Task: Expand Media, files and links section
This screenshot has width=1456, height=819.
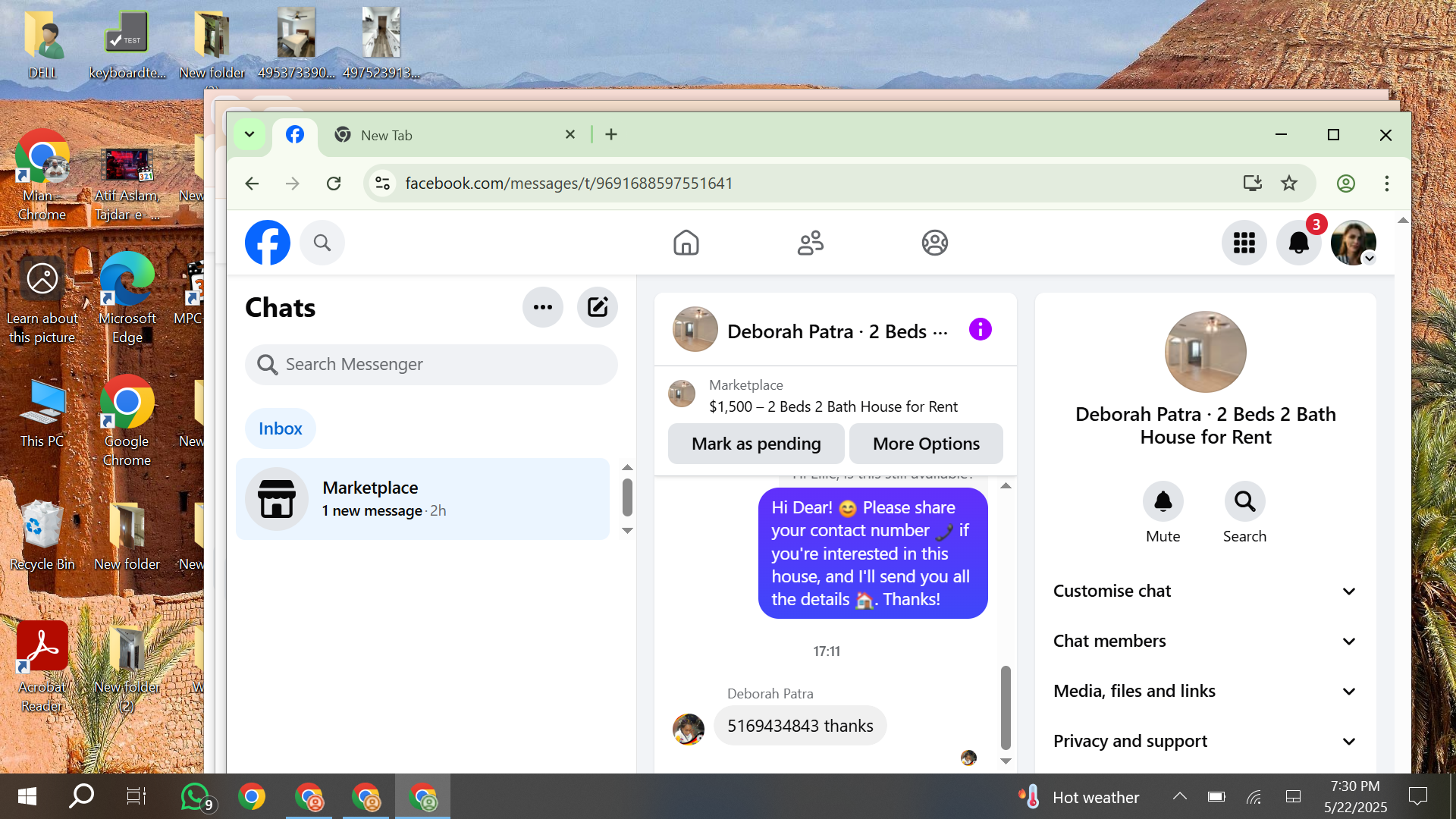Action: pyautogui.click(x=1204, y=691)
